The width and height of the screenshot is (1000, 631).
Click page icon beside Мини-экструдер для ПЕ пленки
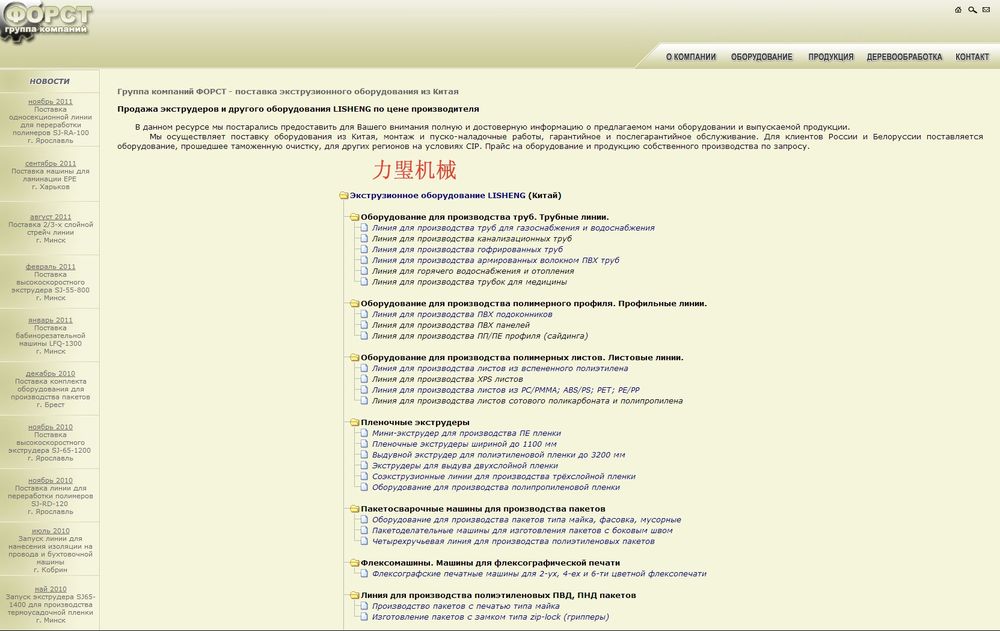(x=364, y=433)
